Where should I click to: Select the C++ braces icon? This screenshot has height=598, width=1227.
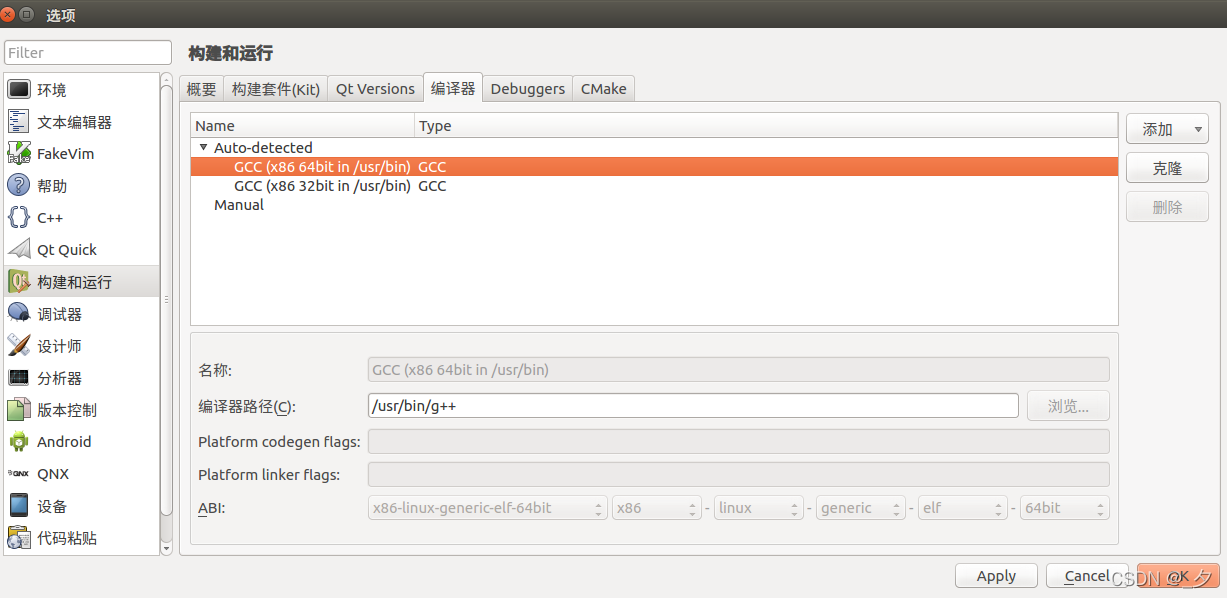tap(19, 218)
